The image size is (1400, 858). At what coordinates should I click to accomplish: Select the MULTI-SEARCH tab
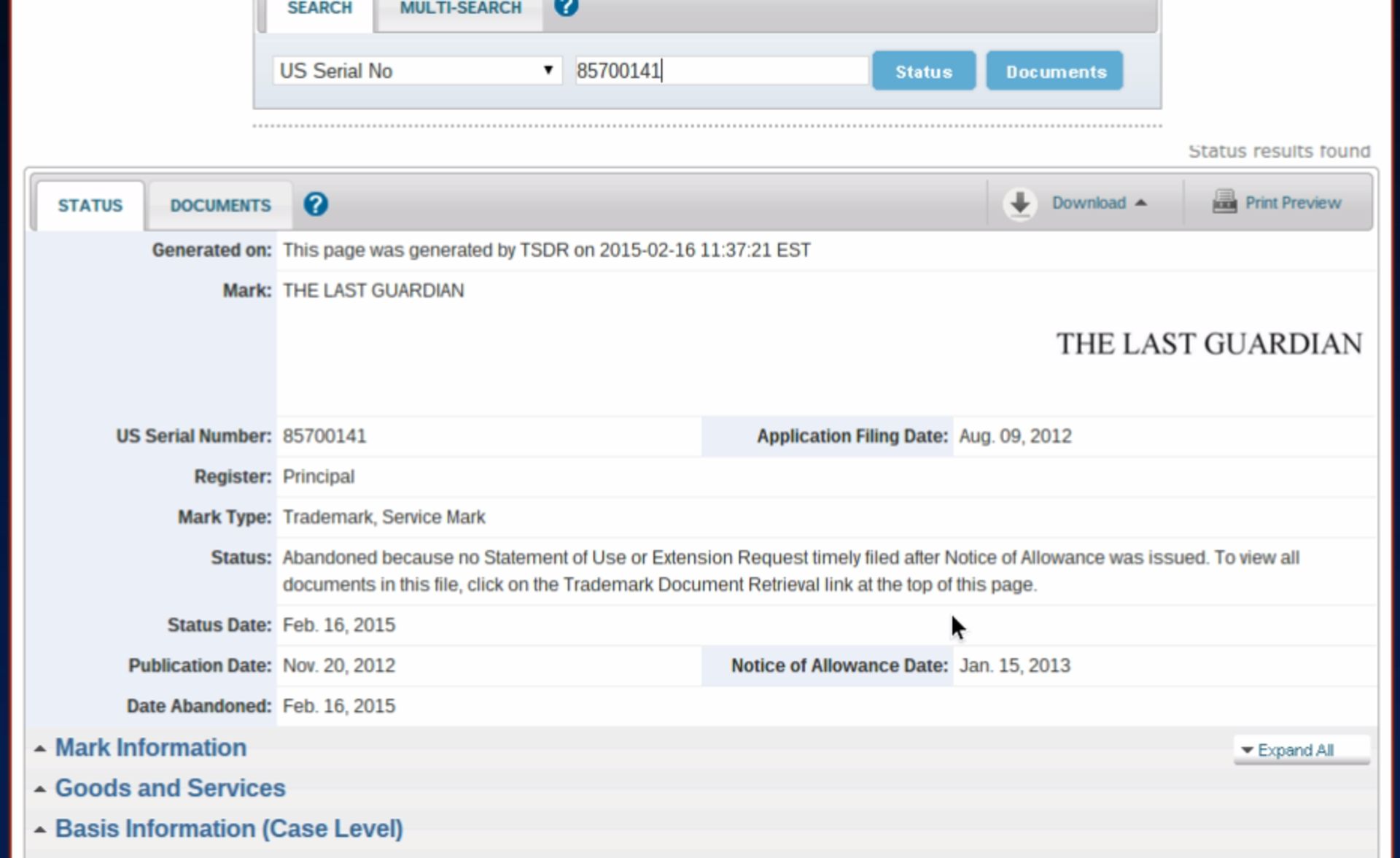coord(460,8)
